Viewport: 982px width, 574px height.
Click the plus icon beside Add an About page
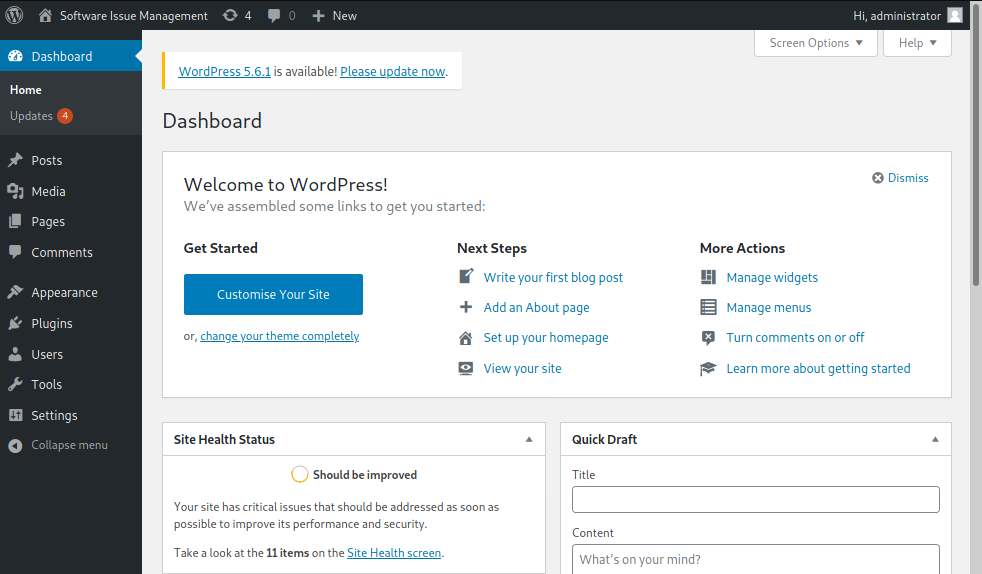click(x=465, y=307)
